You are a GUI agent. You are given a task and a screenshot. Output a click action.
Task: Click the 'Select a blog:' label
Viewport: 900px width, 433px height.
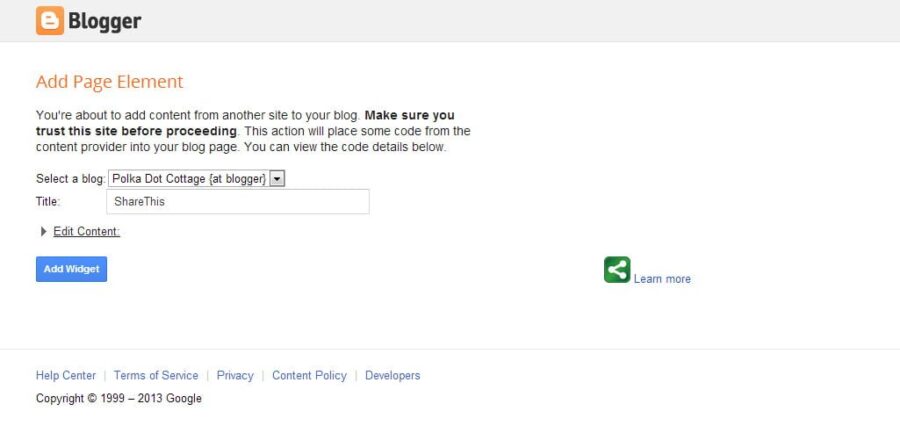pos(70,178)
